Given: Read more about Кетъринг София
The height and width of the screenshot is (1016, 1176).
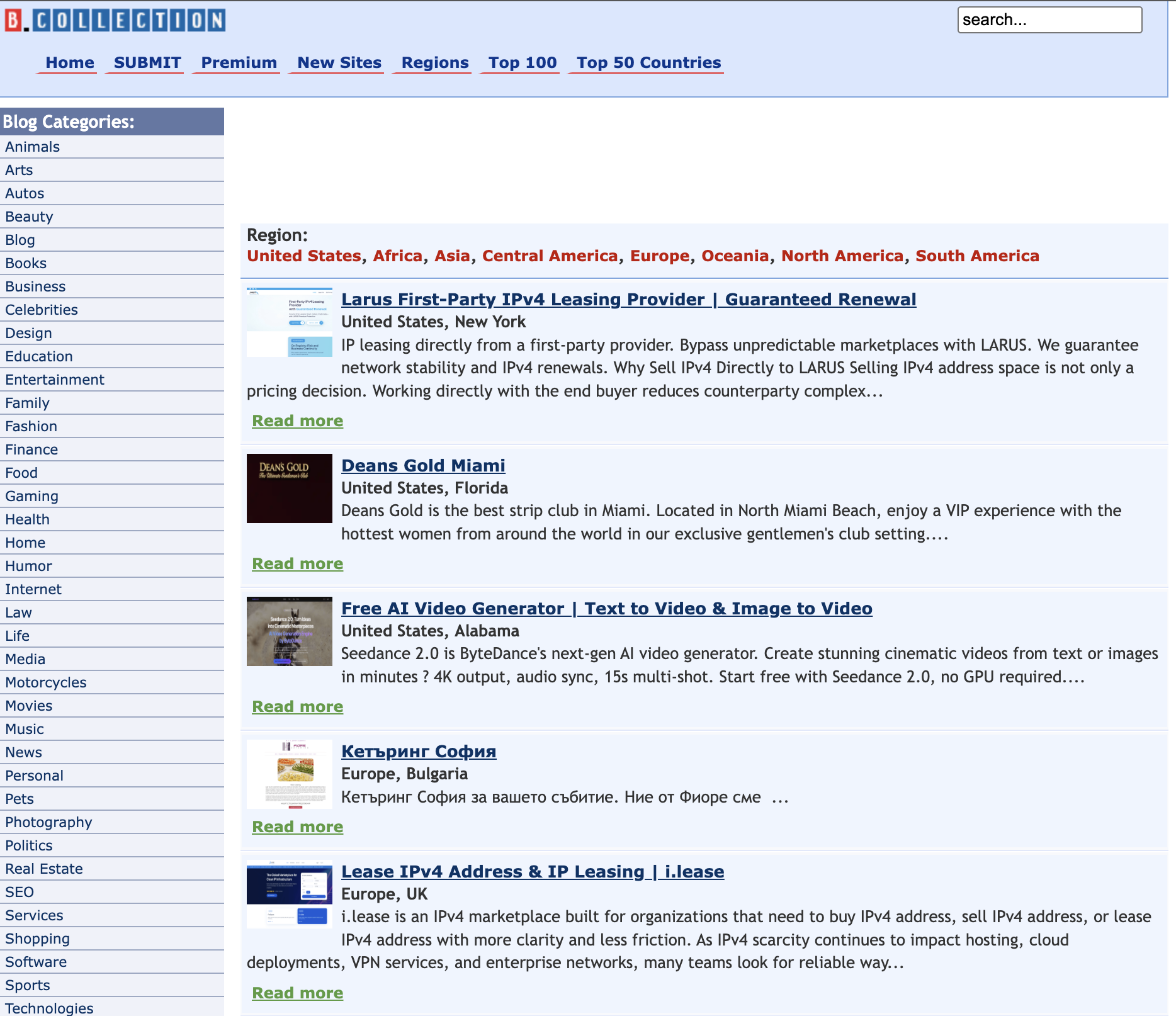Looking at the screenshot, I should click(x=298, y=827).
